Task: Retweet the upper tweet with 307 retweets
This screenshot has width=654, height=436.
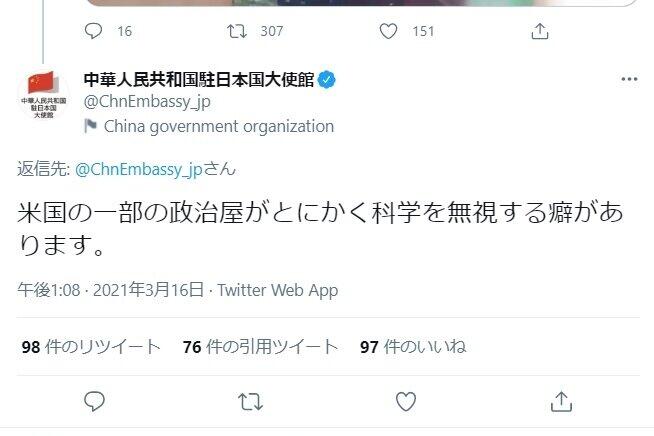Action: 239,31
